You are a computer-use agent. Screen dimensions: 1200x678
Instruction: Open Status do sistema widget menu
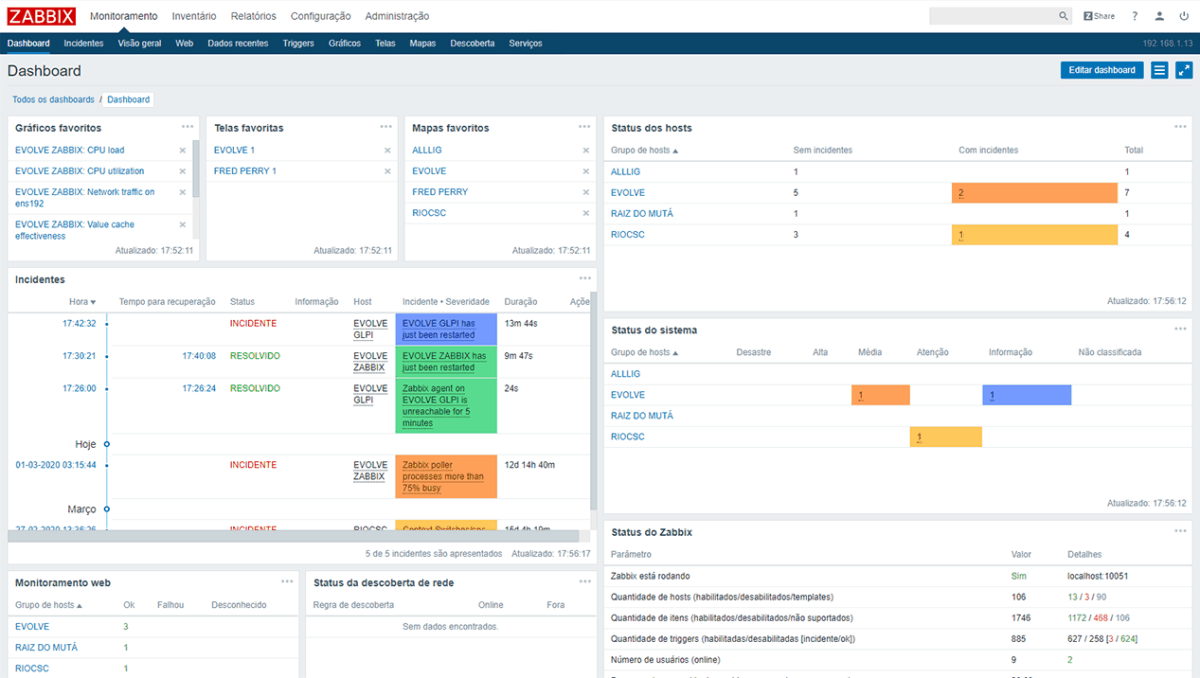tap(1180, 329)
